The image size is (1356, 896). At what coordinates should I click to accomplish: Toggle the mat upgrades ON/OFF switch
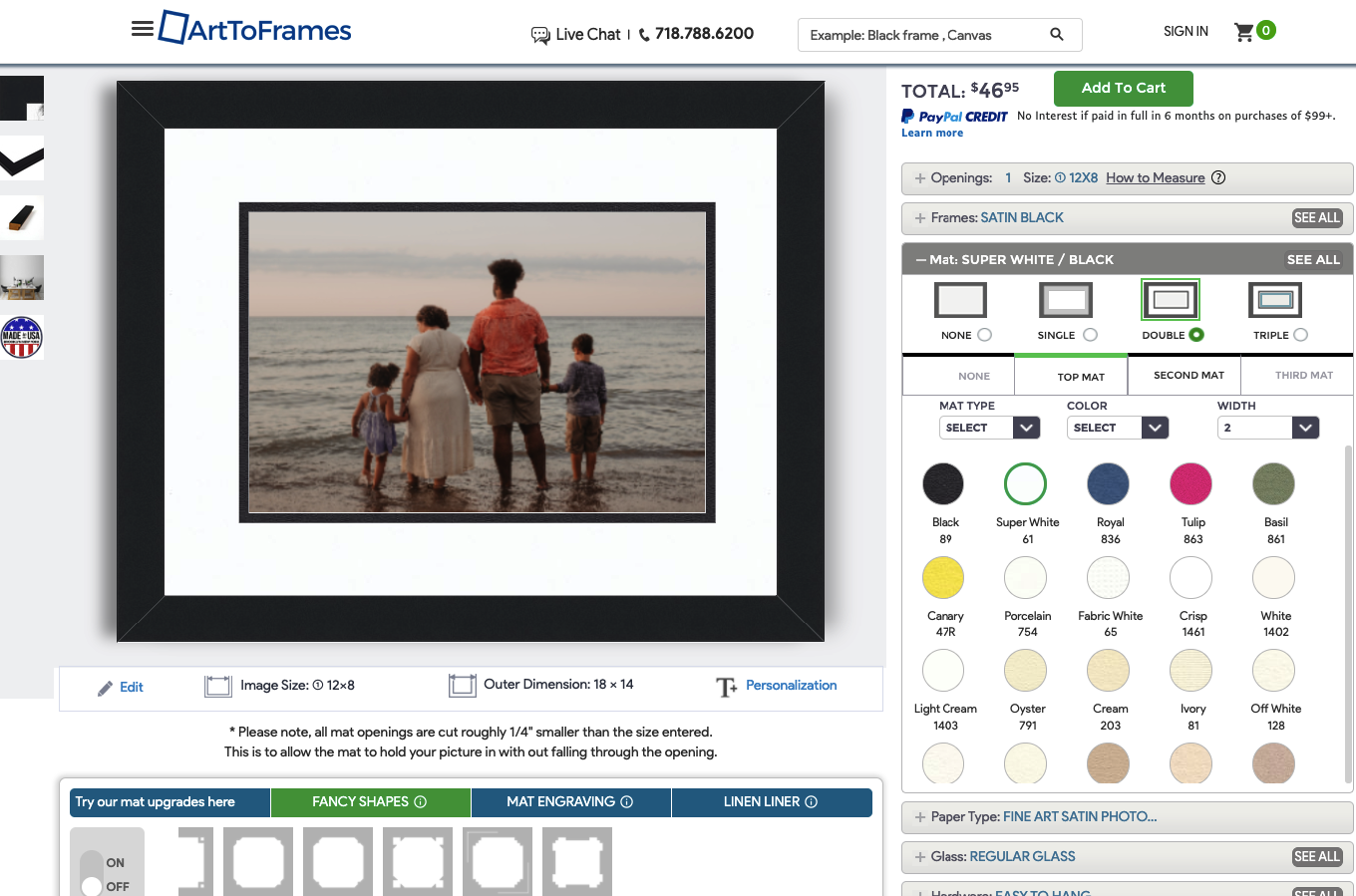(x=93, y=873)
